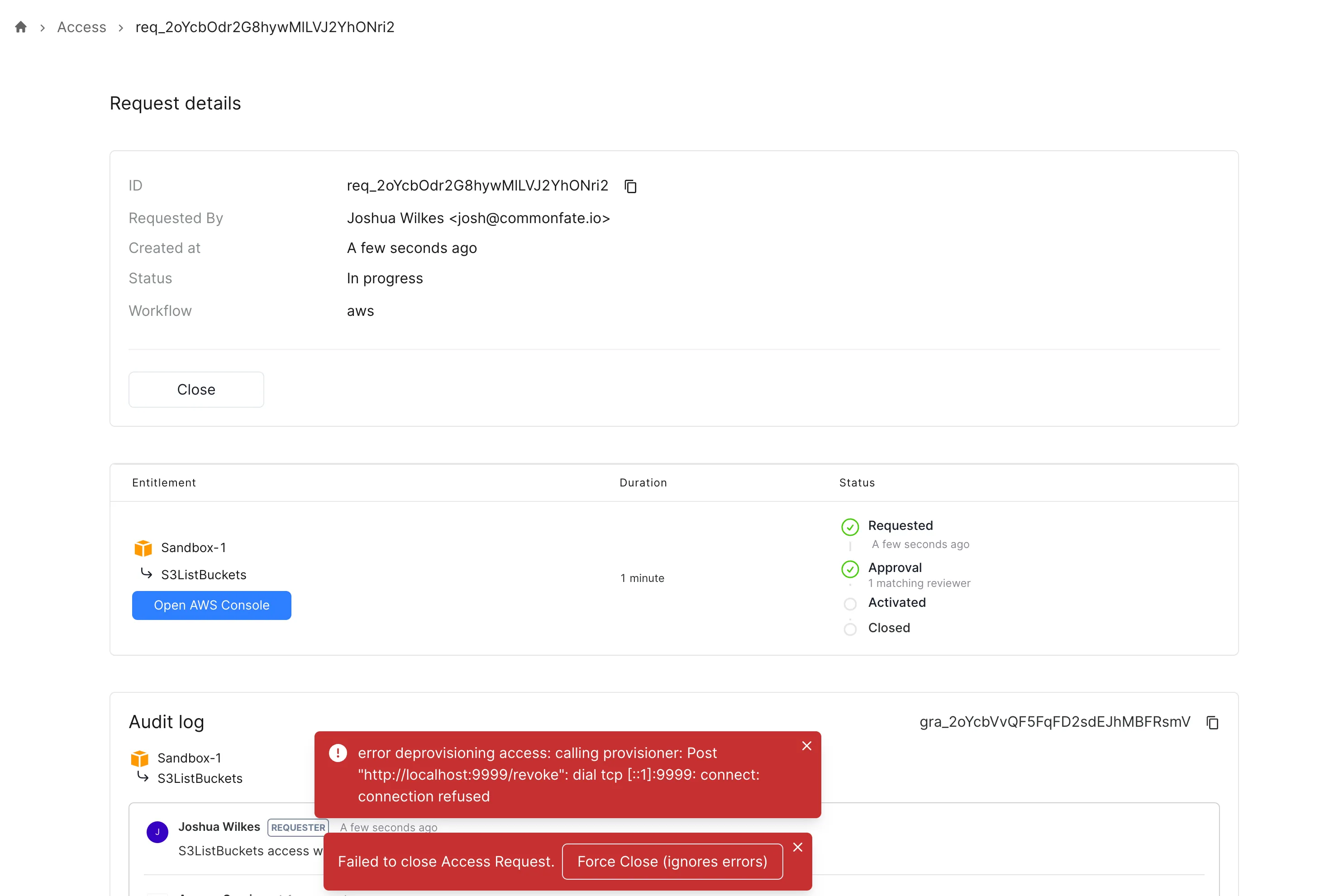Click the Sandbox-1 cube icon in entitlement row
Viewport: 1334px width, 896px height.
click(x=143, y=548)
